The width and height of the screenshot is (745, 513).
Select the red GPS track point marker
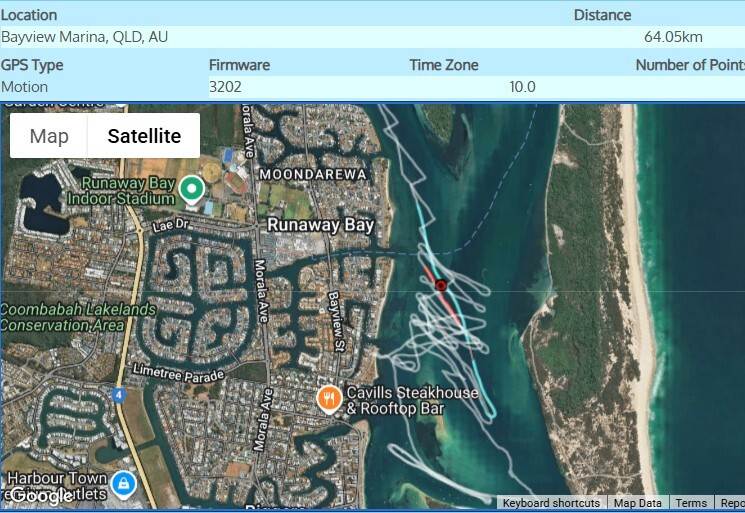[441, 285]
